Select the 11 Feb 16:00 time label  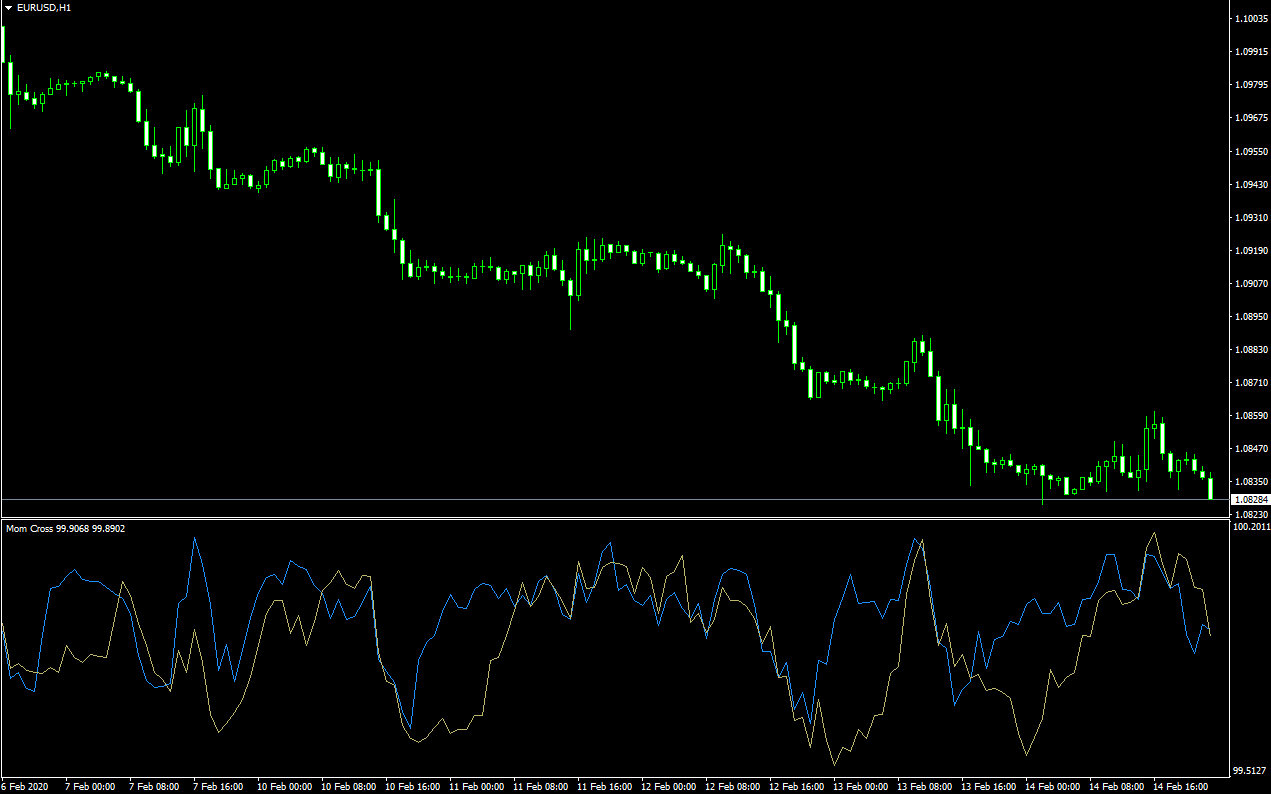602,787
